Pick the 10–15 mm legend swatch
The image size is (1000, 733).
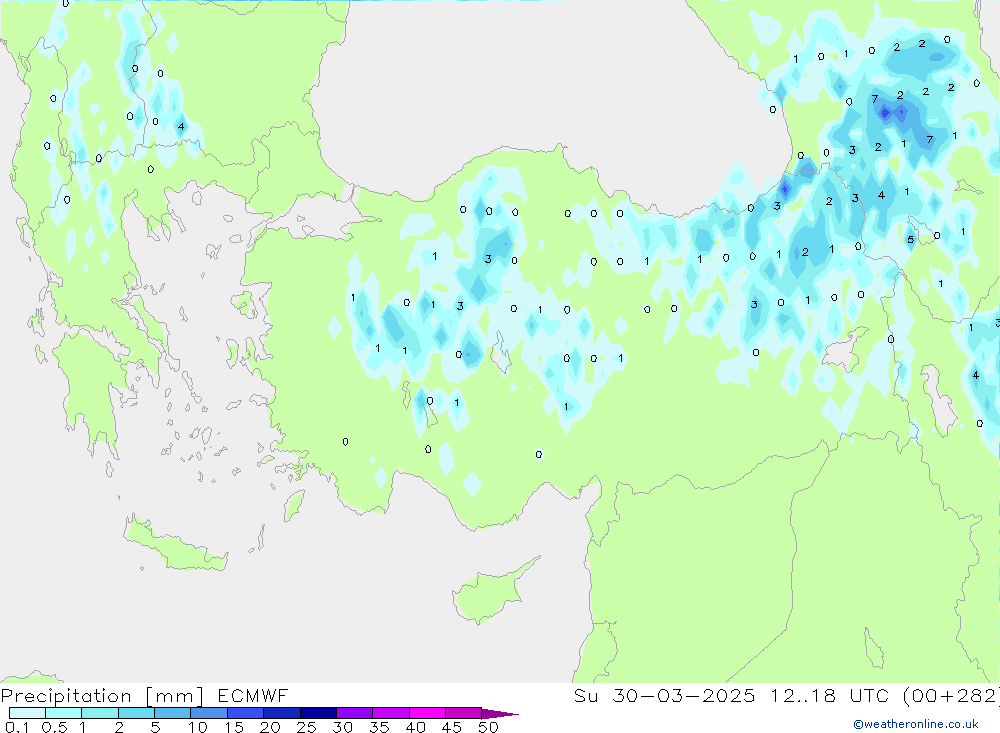point(209,713)
